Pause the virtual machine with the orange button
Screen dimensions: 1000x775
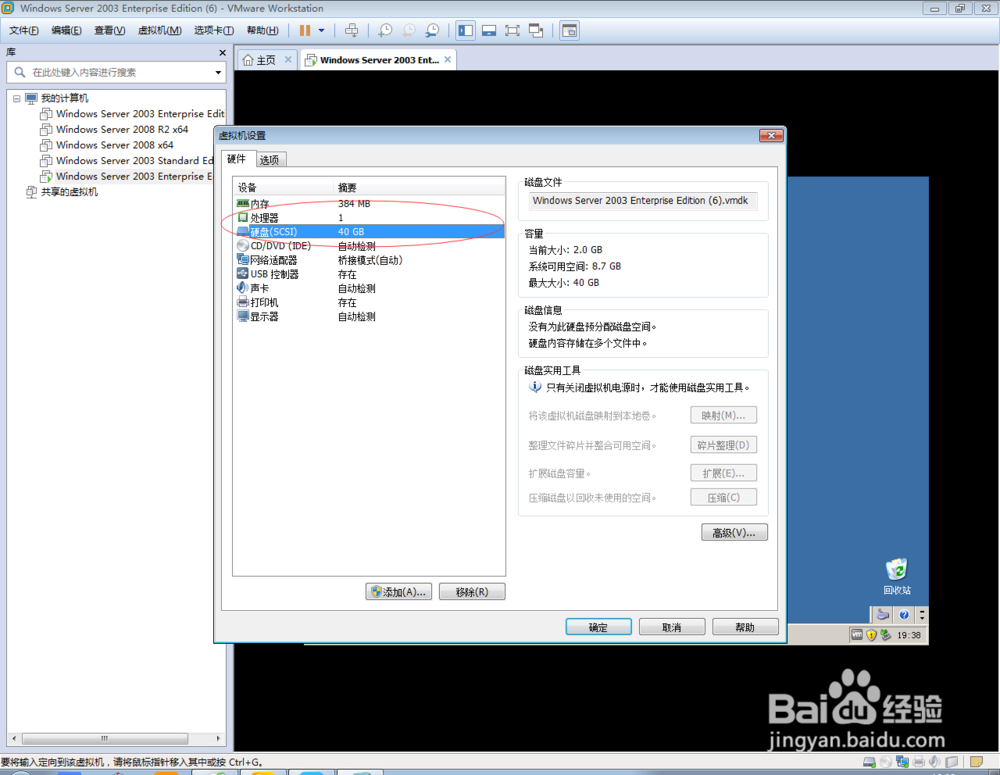click(305, 31)
